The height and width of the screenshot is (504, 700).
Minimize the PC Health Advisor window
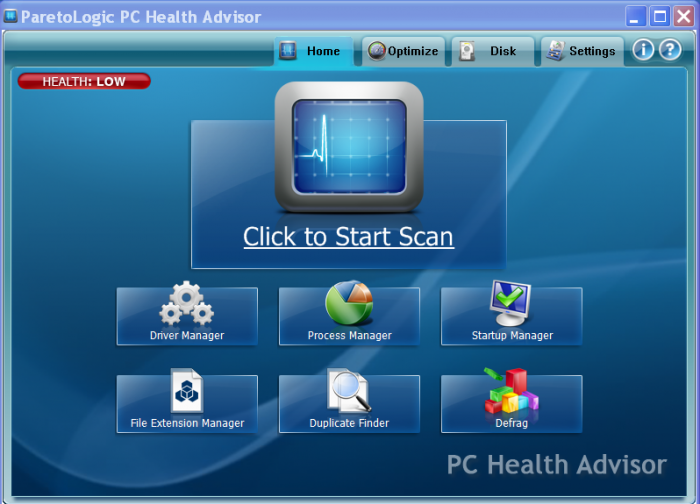coord(635,17)
